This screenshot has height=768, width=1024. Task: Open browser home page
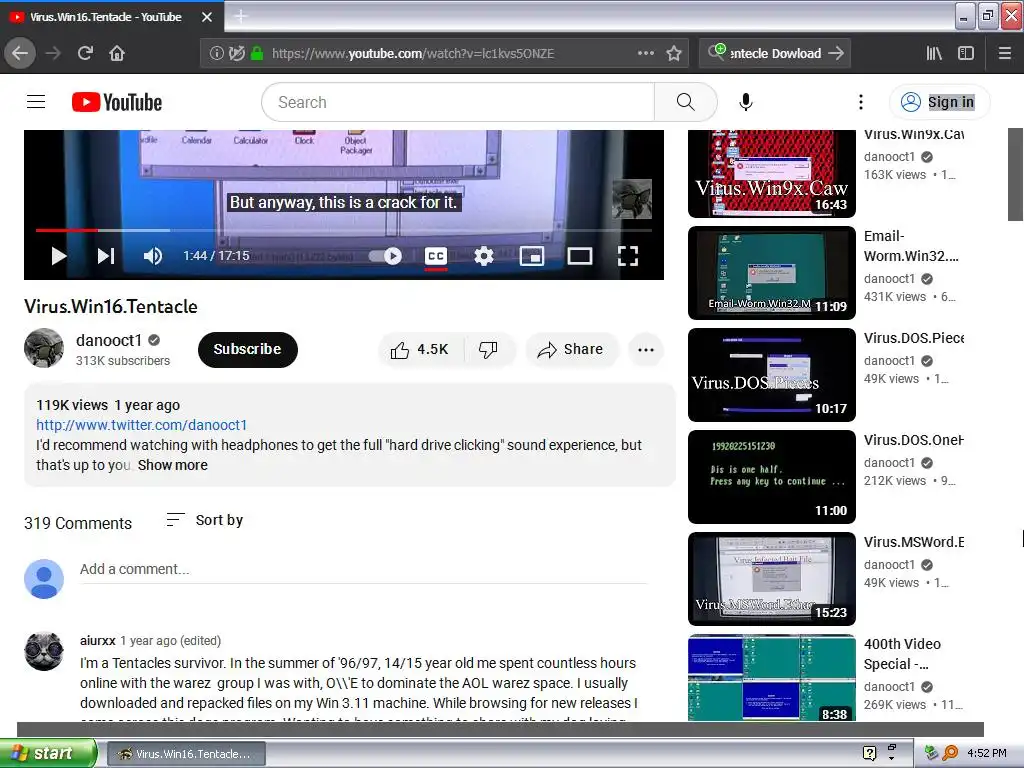coord(117,53)
